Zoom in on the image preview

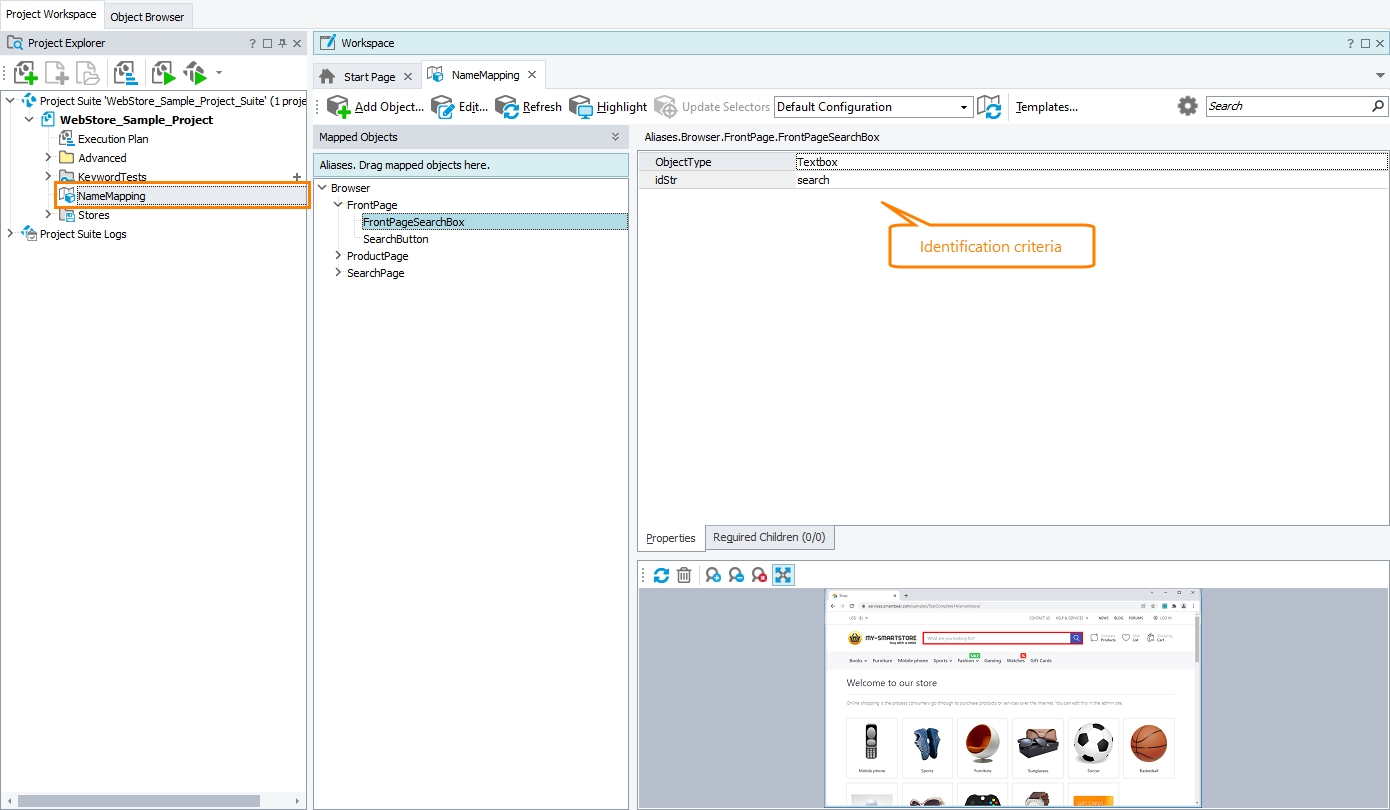712,575
